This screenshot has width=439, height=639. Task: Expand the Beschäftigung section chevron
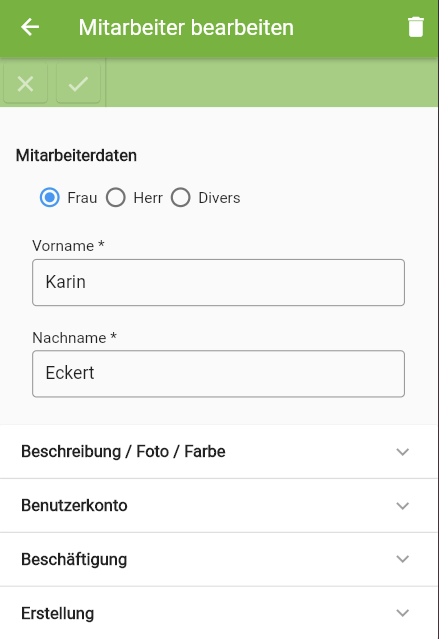pos(403,559)
